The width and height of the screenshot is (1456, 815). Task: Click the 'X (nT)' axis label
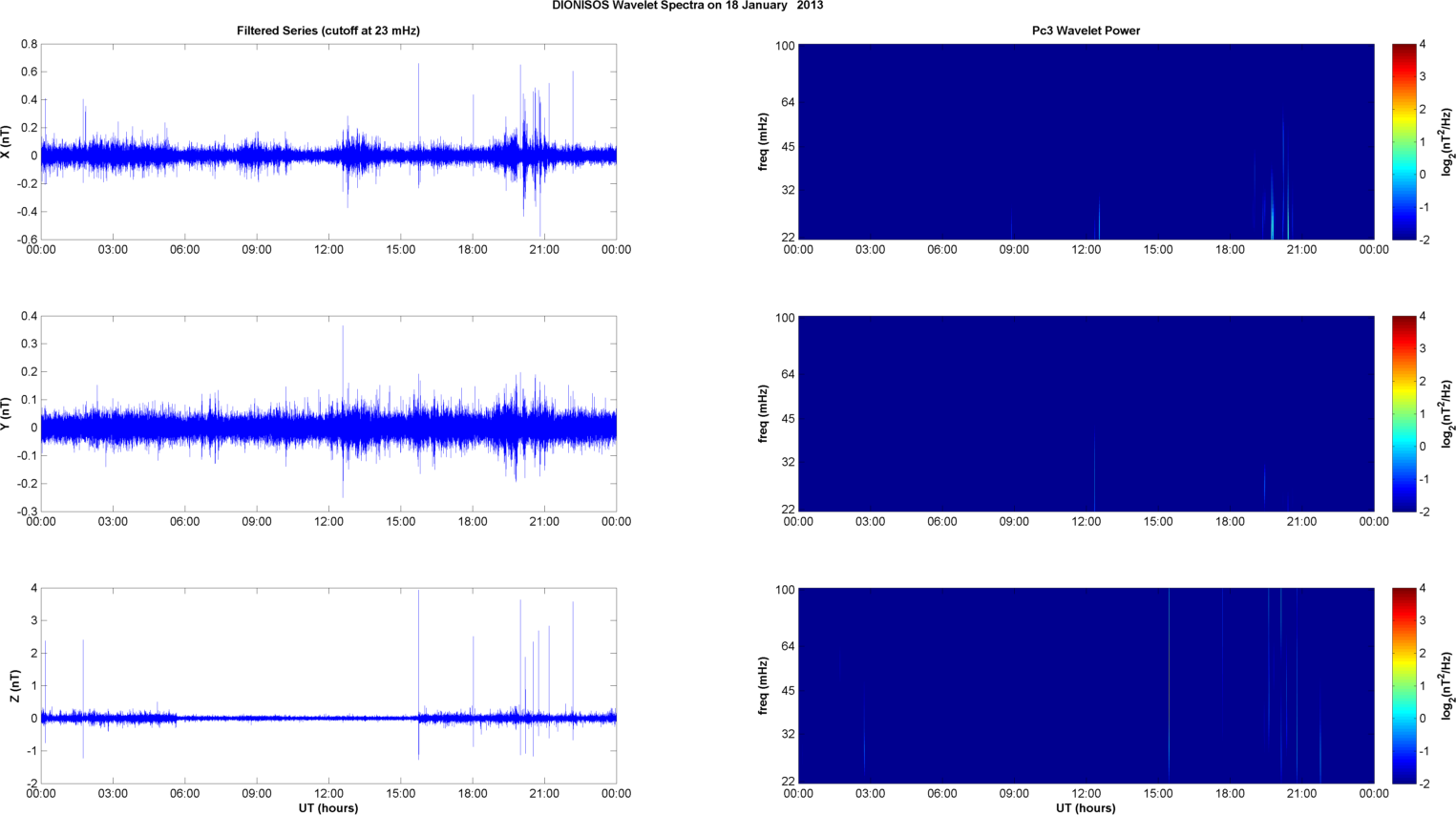click(x=7, y=141)
